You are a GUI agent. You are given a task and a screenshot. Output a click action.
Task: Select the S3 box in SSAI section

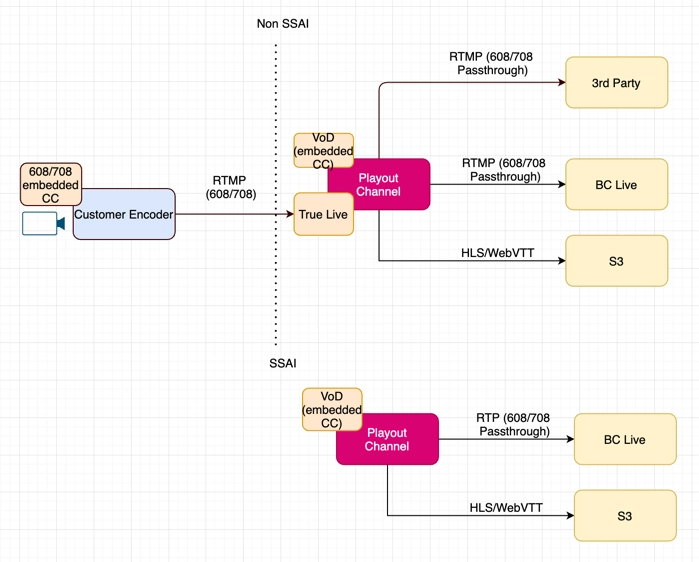click(x=624, y=516)
